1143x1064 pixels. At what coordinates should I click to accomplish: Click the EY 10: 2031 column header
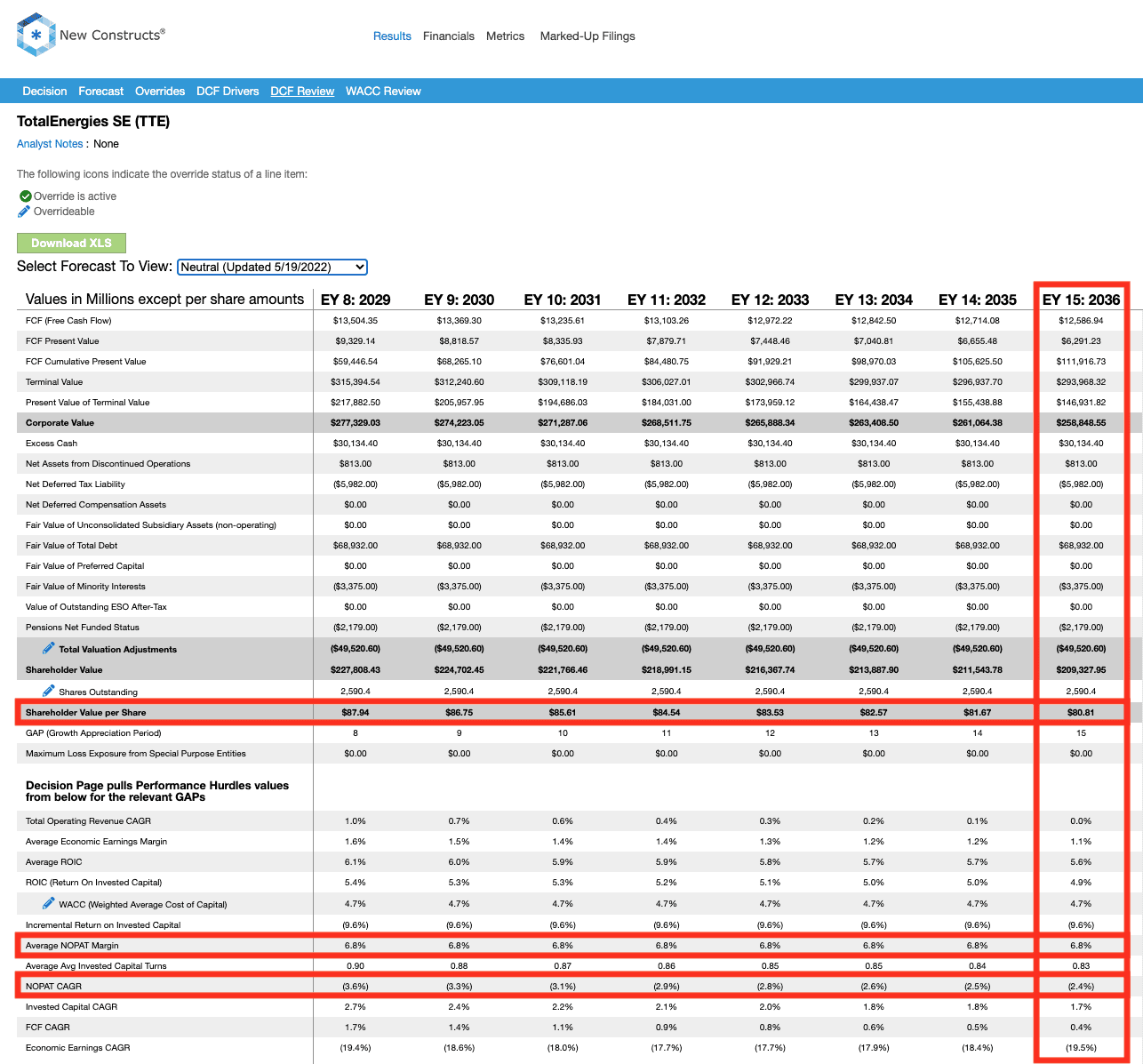(x=563, y=300)
